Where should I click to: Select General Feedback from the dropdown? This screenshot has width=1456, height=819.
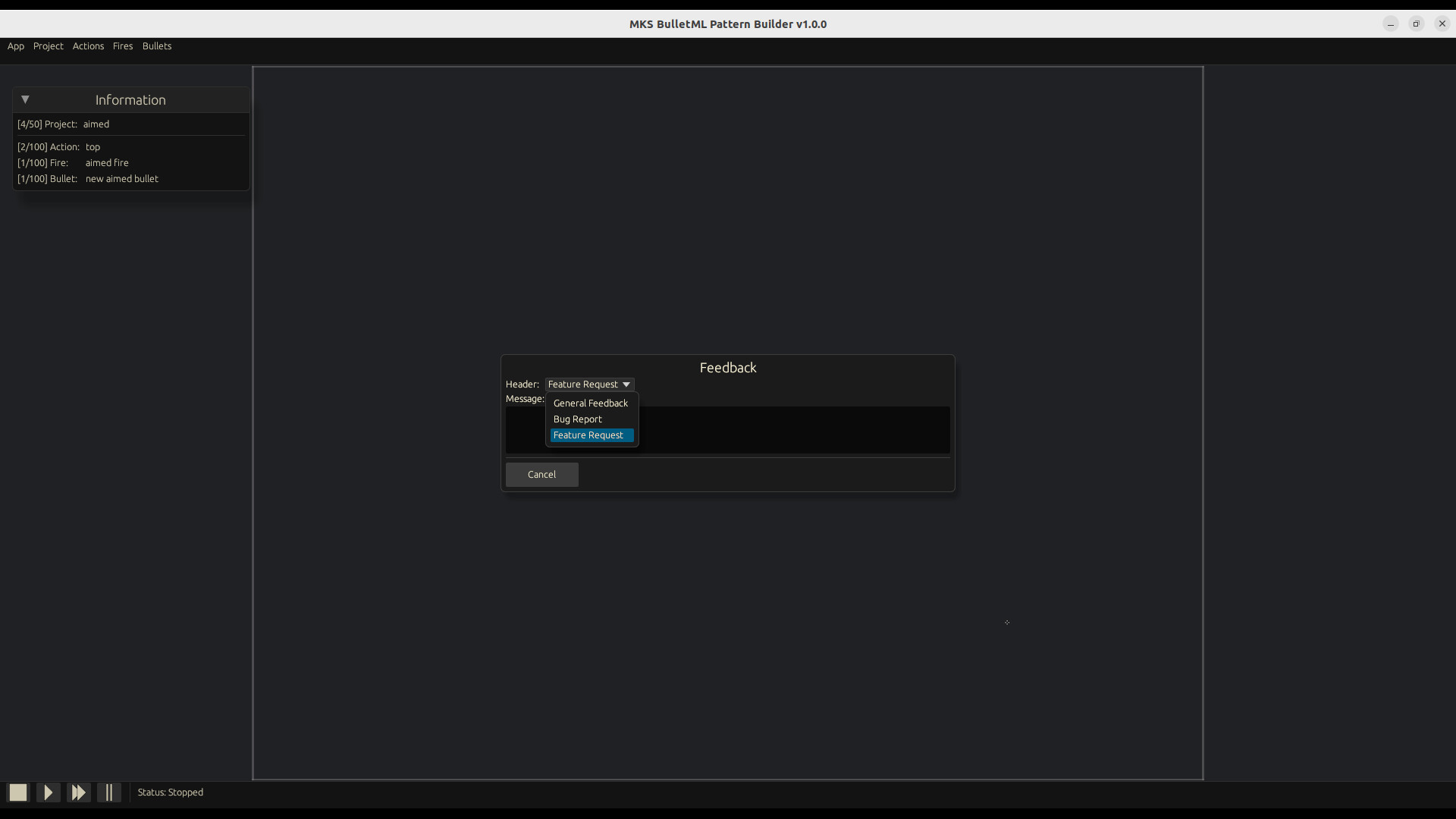[x=591, y=403]
